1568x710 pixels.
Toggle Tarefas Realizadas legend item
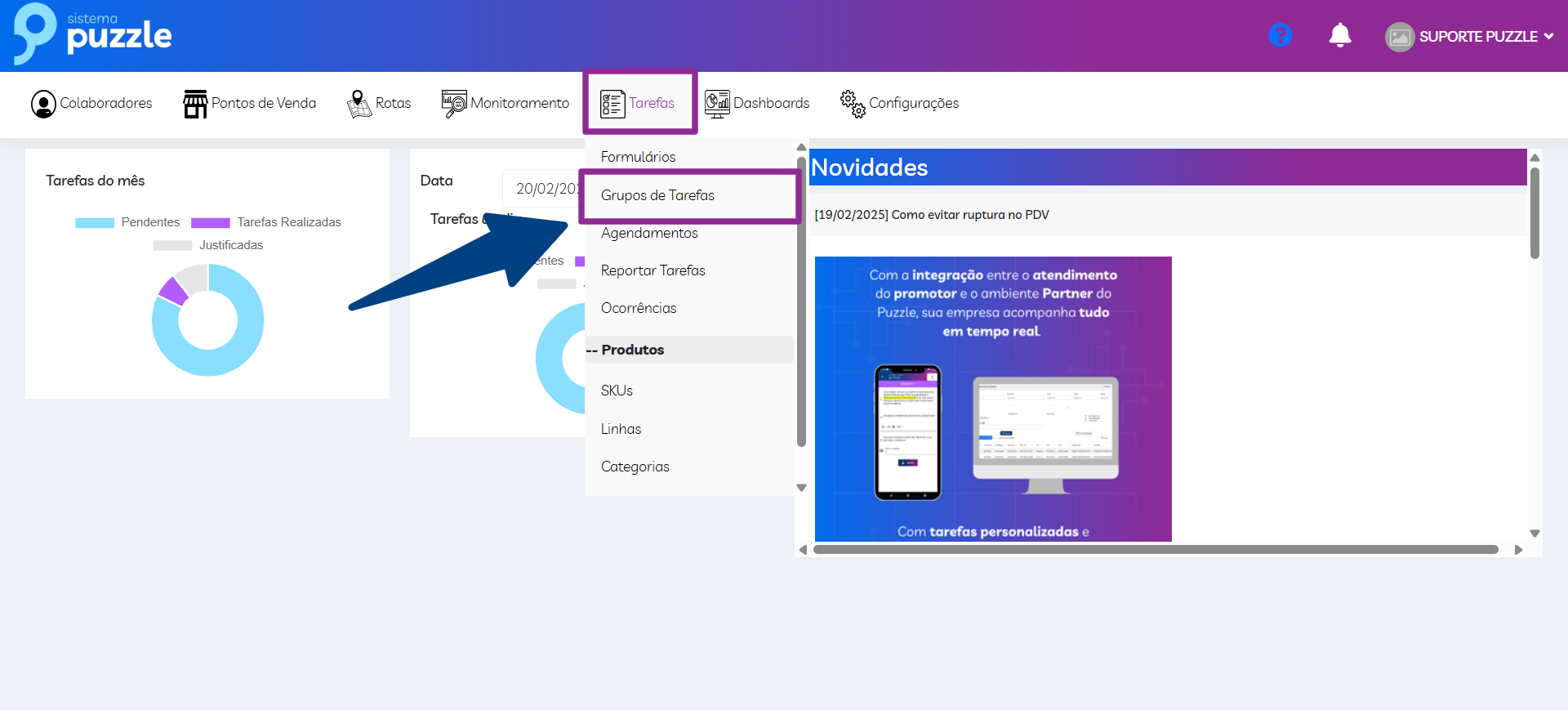(266, 222)
